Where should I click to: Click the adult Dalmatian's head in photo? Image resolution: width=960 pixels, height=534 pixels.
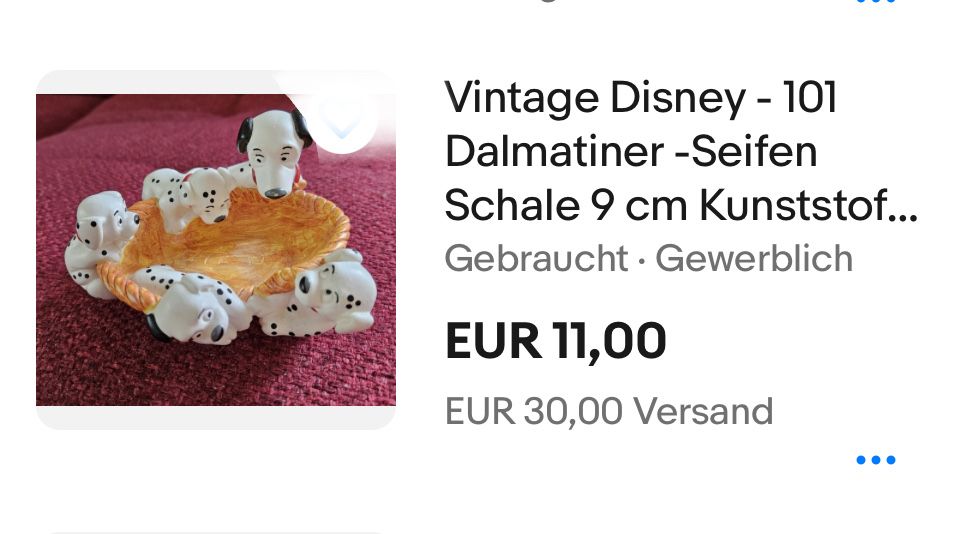[272, 153]
